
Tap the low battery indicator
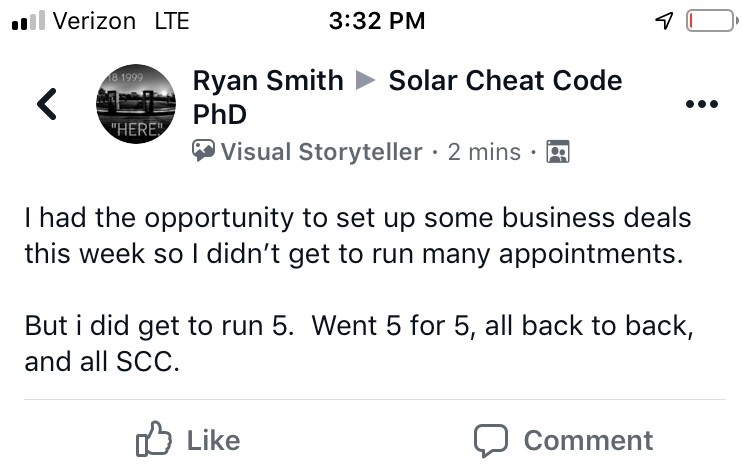click(712, 21)
